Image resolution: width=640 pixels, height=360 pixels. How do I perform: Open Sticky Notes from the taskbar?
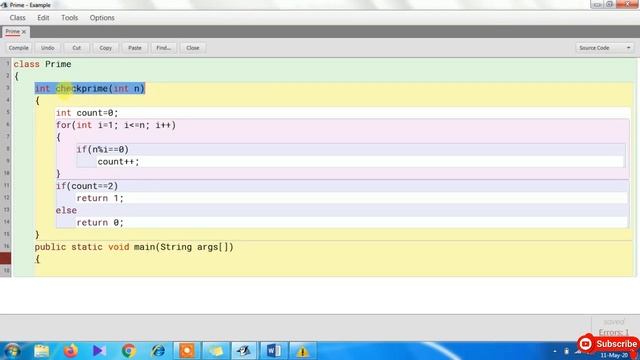[216, 351]
